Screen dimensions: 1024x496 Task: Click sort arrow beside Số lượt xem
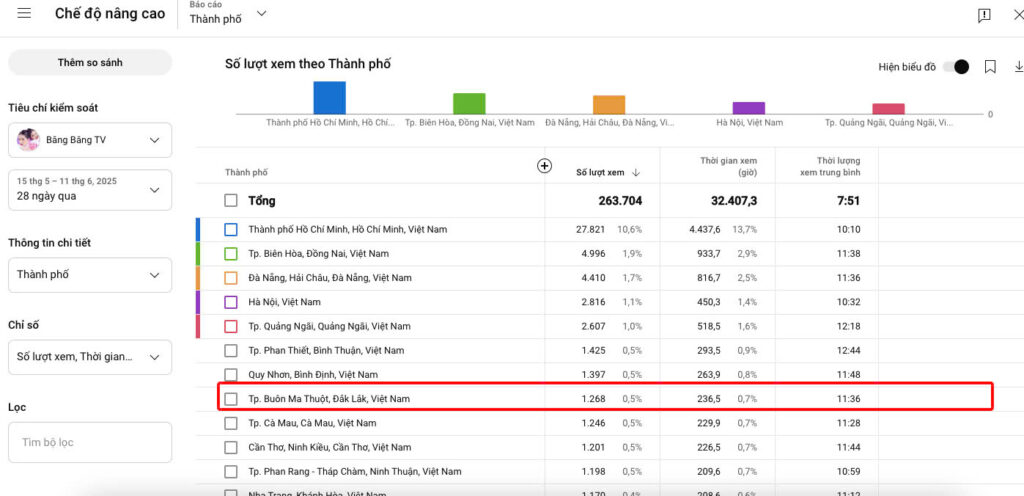coord(636,173)
